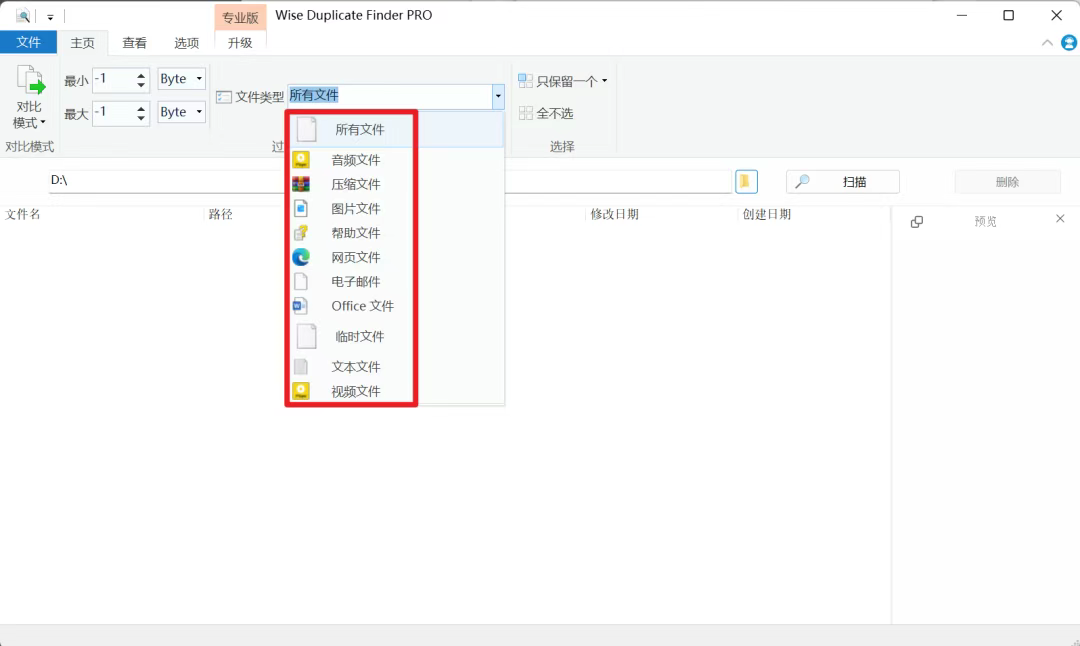Sort by the 修改日期 column header
This screenshot has height=646, width=1080.
pyautogui.click(x=614, y=214)
